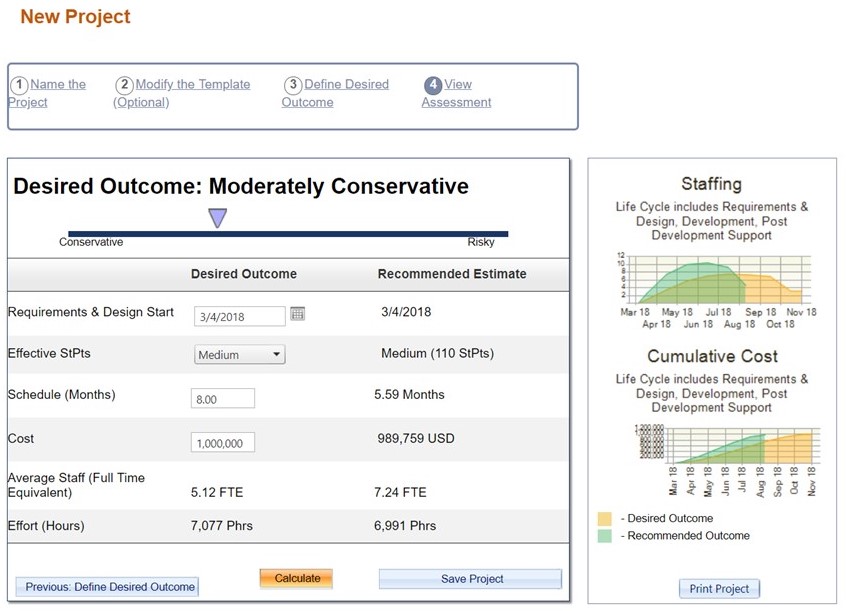The width and height of the screenshot is (846, 611).
Task: Open the calendar date picker icon
Action: [x=297, y=314]
